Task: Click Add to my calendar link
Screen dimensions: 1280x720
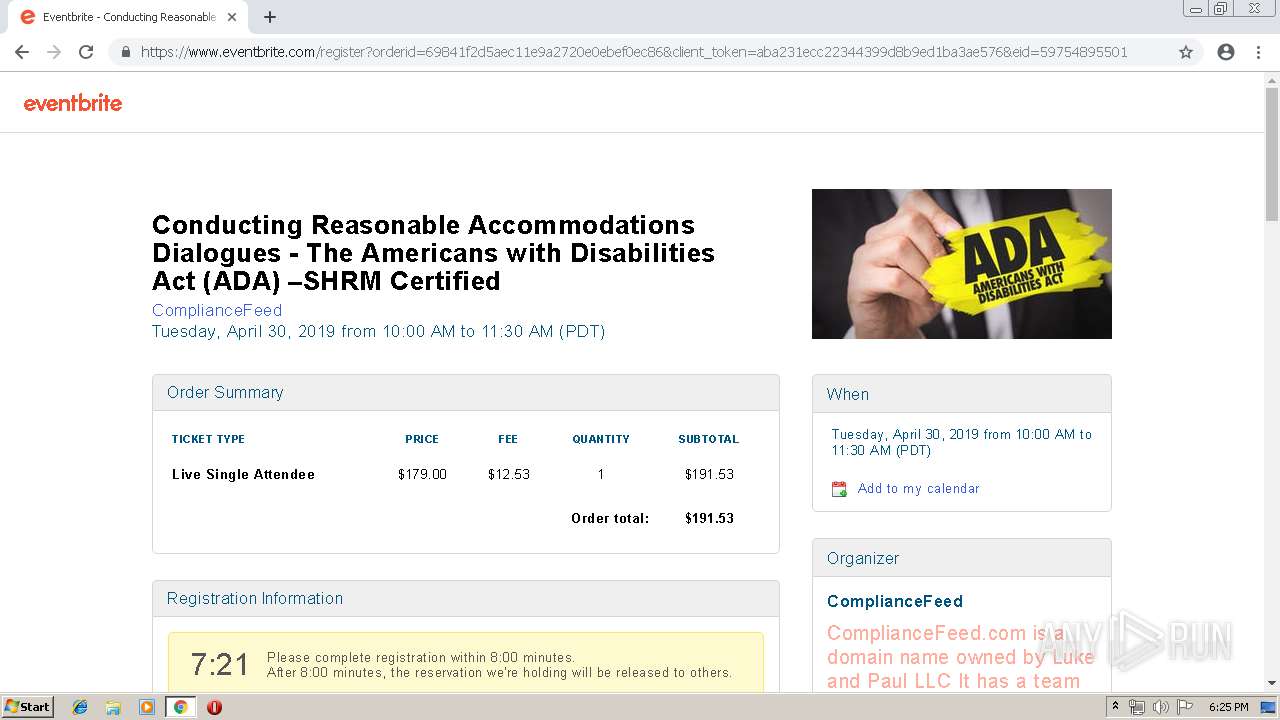Action: (918, 489)
